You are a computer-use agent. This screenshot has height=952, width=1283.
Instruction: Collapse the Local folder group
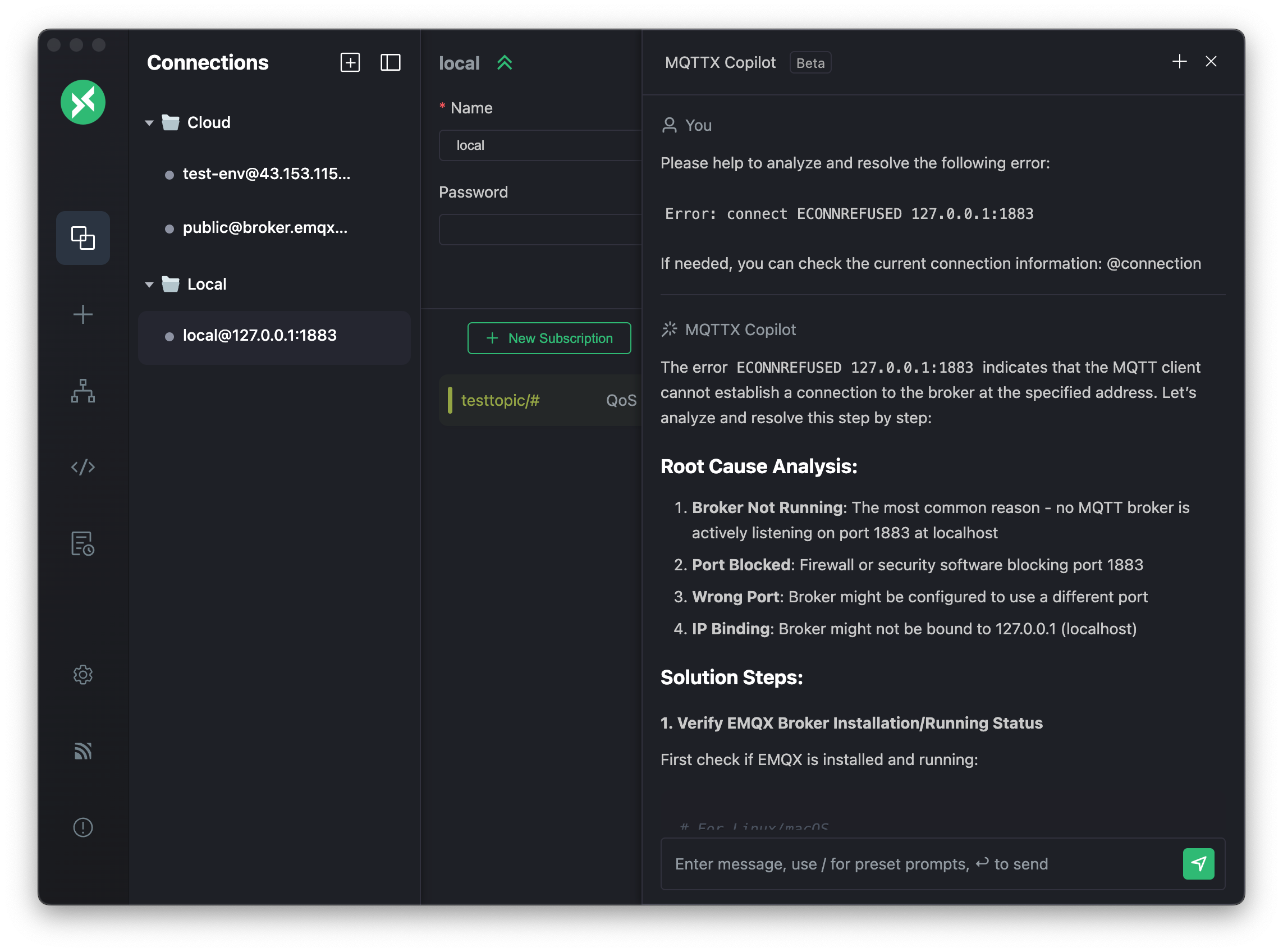point(149,284)
